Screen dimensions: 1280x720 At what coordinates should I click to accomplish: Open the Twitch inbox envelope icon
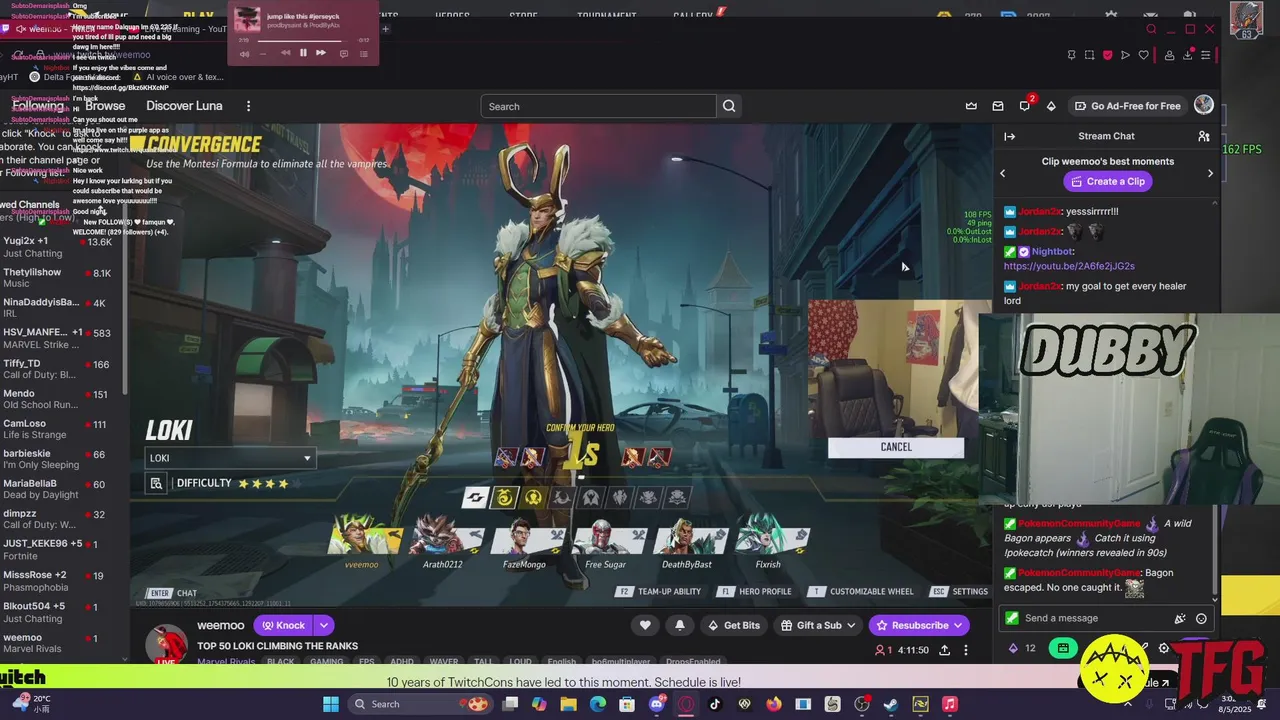998,106
